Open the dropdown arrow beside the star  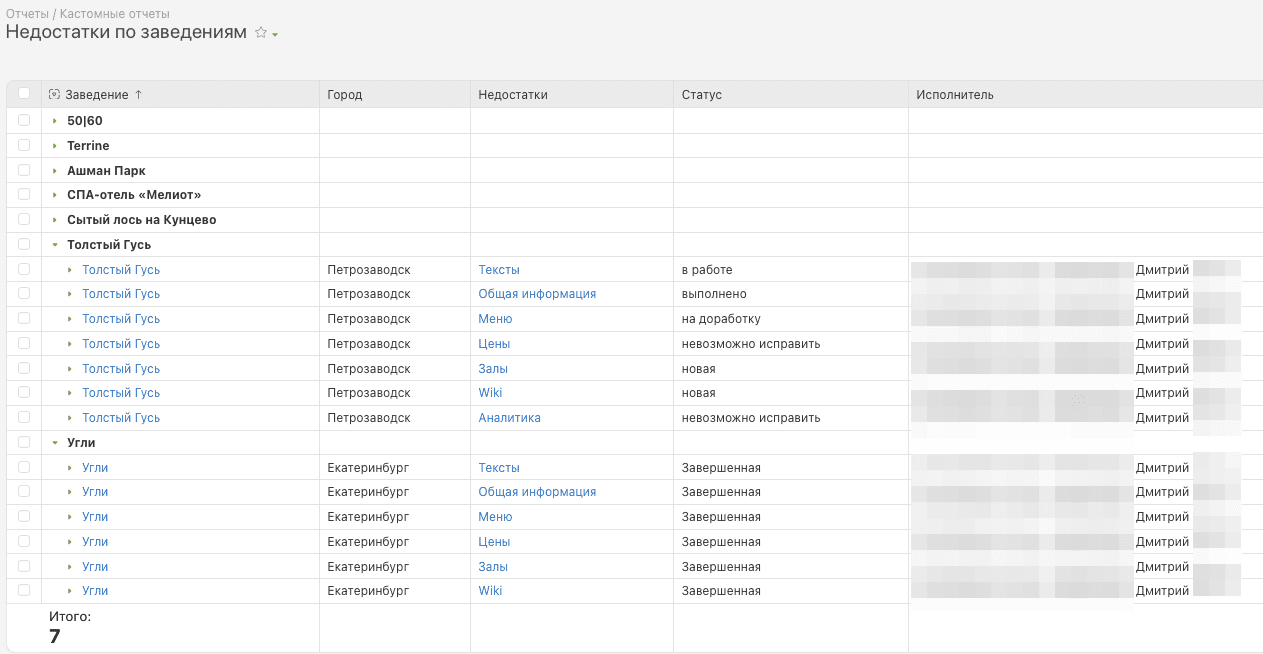coord(275,35)
